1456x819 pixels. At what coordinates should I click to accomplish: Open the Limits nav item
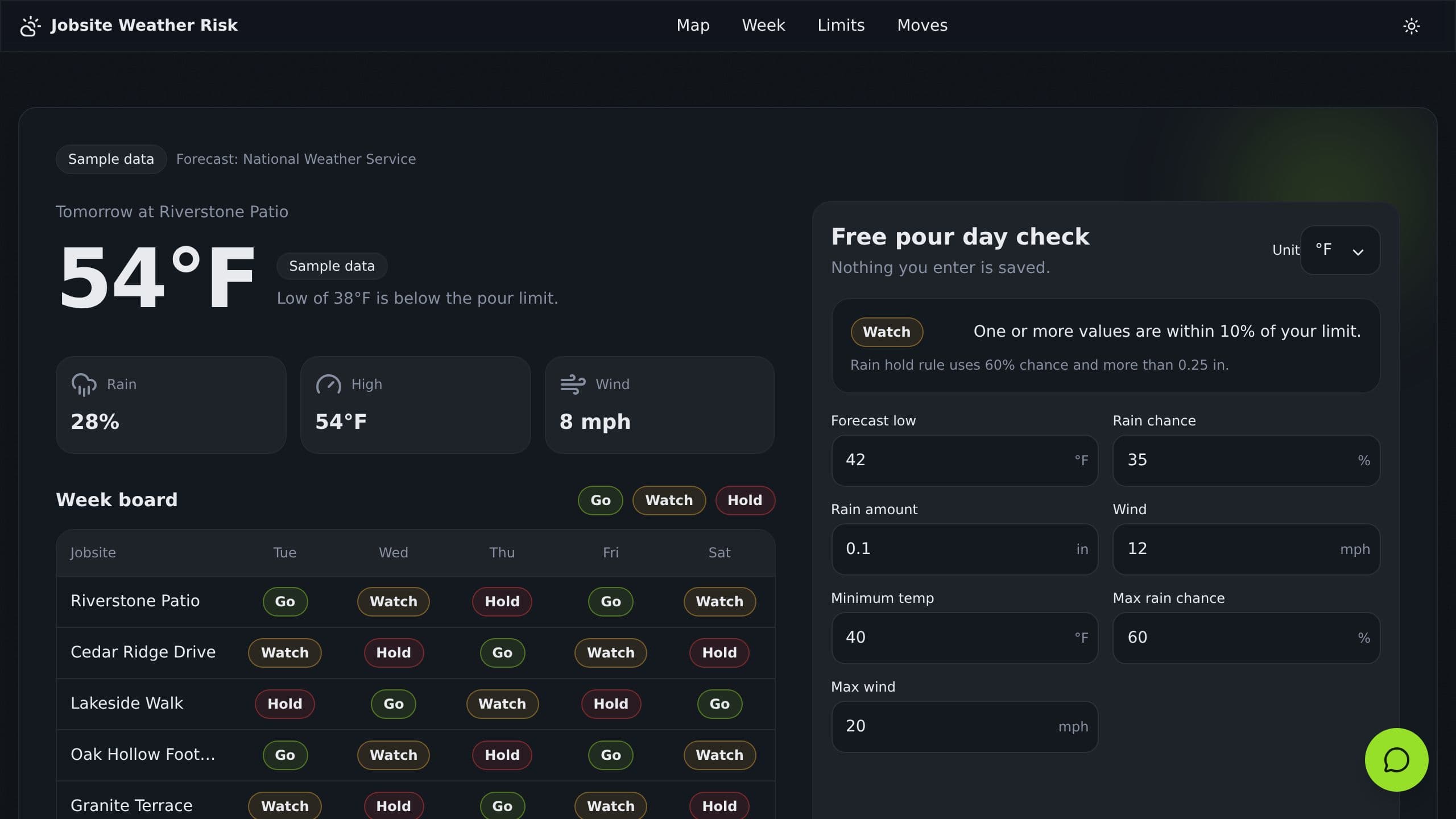click(x=841, y=26)
